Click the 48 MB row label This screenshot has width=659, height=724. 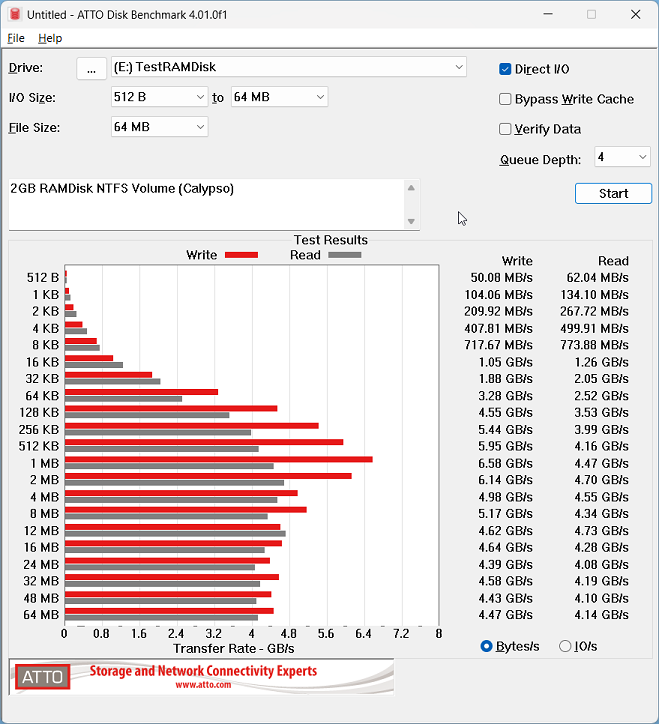pos(41,598)
